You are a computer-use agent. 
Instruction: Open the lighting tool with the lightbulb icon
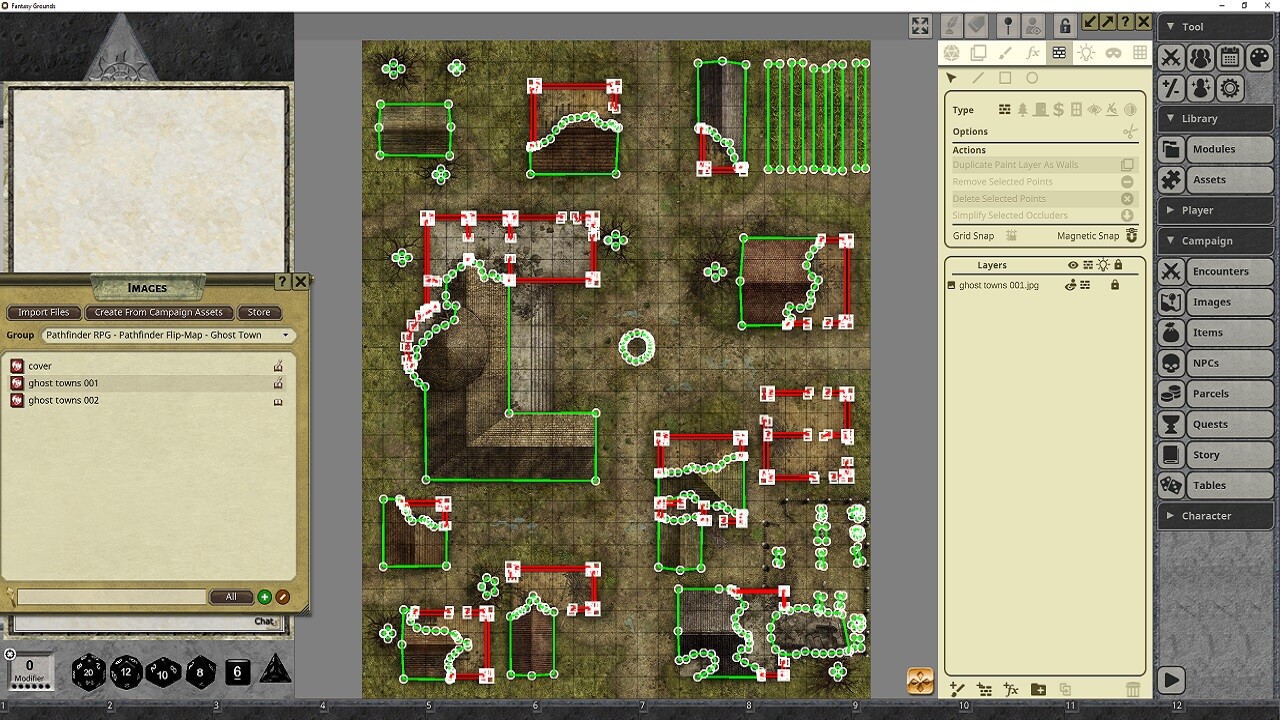1086,53
